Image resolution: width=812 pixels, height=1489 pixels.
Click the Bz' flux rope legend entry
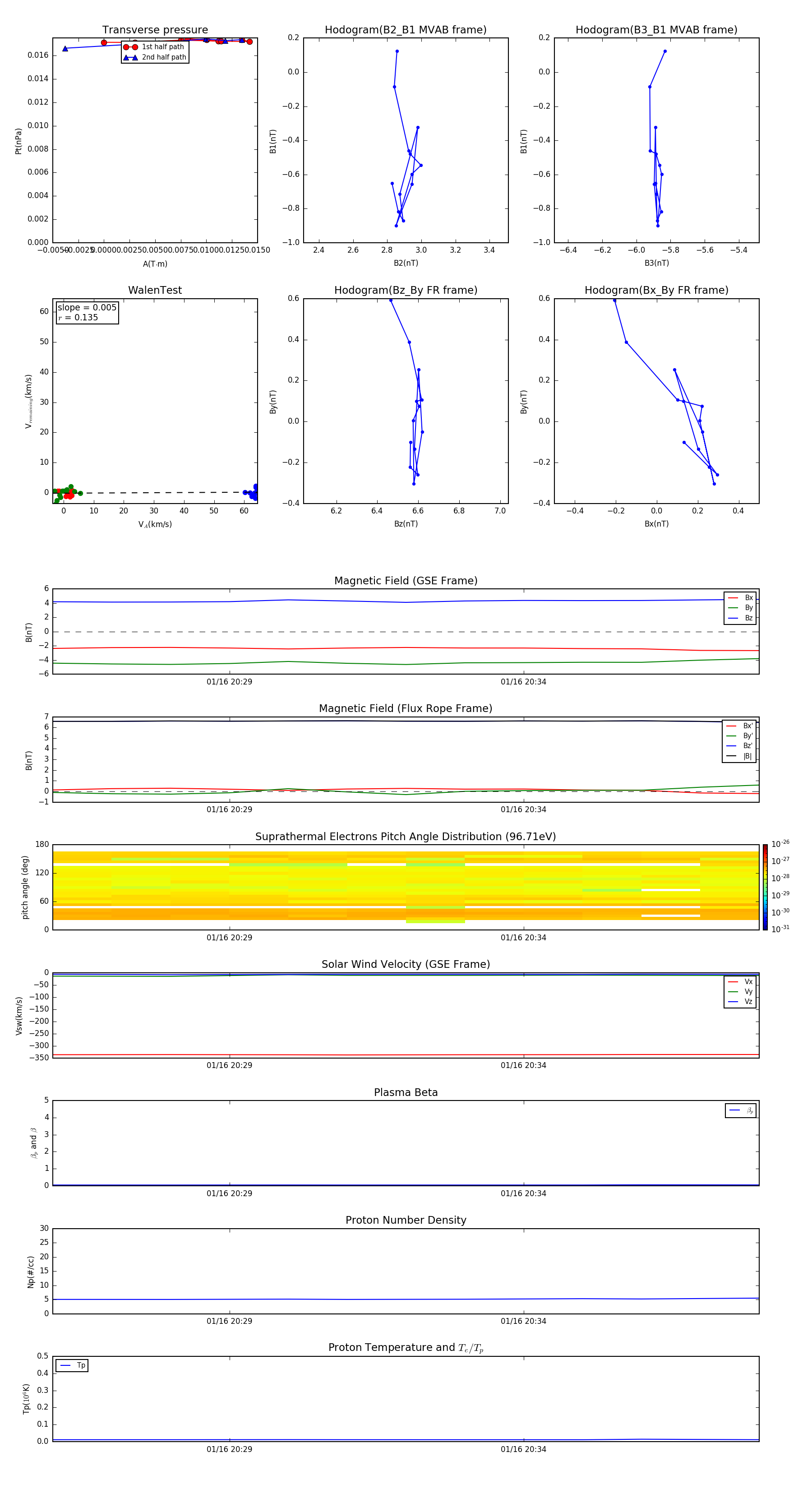[x=740, y=746]
